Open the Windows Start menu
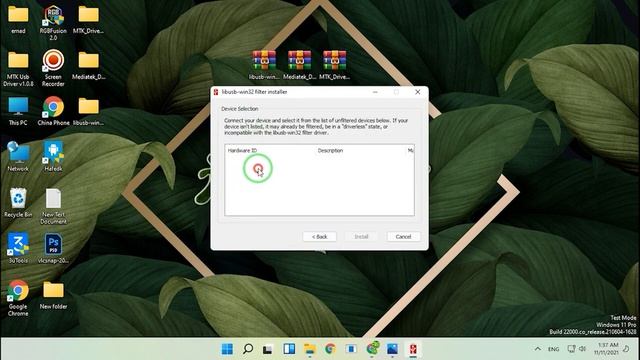The width and height of the screenshot is (640, 360). [227, 349]
